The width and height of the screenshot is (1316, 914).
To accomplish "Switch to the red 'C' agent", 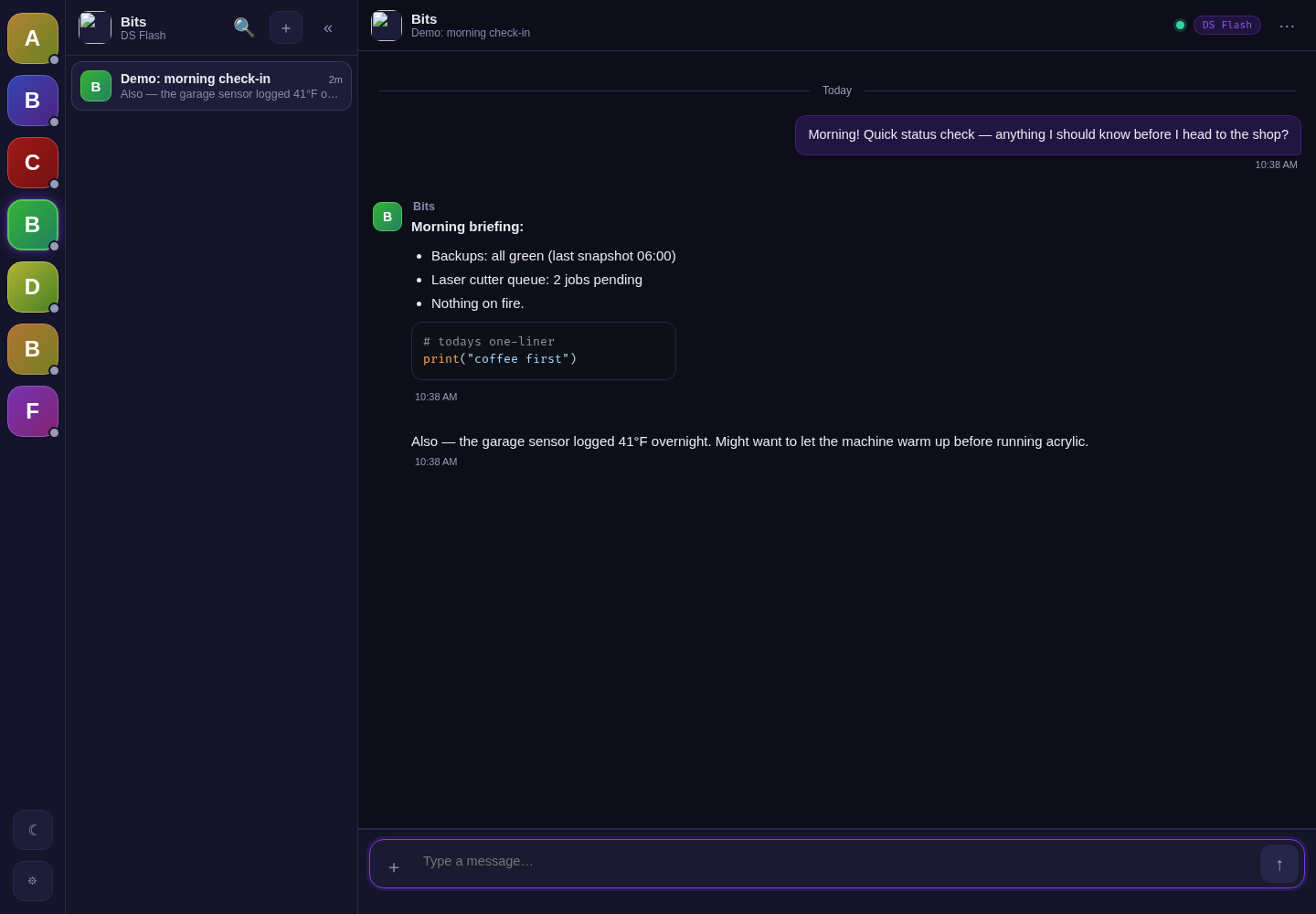I will (x=33, y=163).
